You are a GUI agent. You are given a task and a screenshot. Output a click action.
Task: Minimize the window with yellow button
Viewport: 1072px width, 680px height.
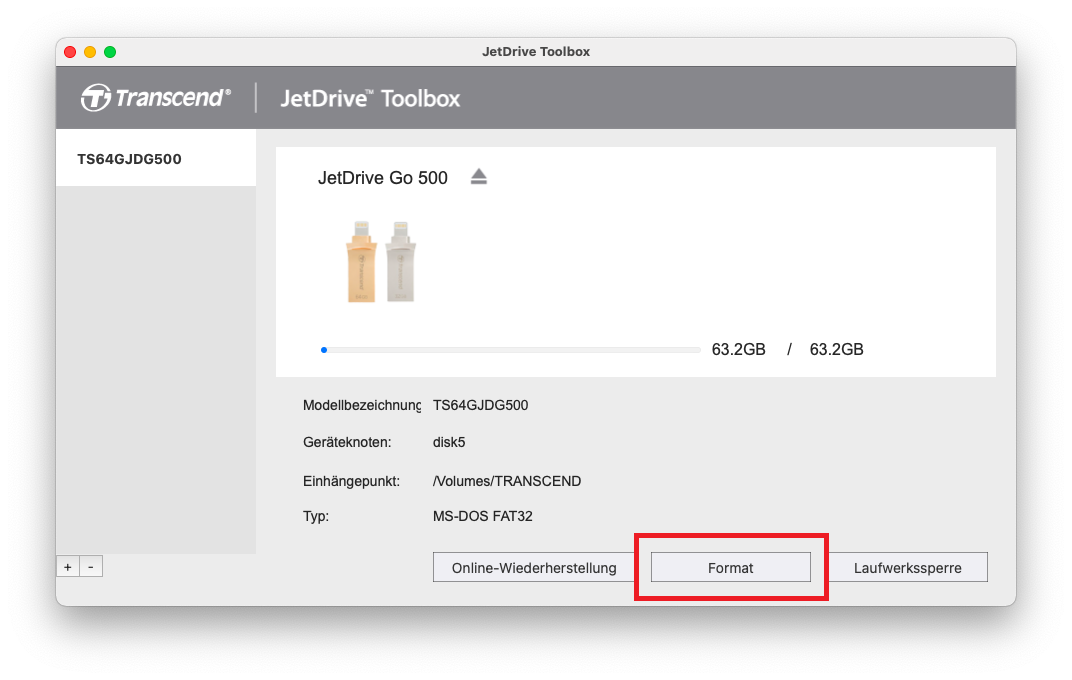90,52
